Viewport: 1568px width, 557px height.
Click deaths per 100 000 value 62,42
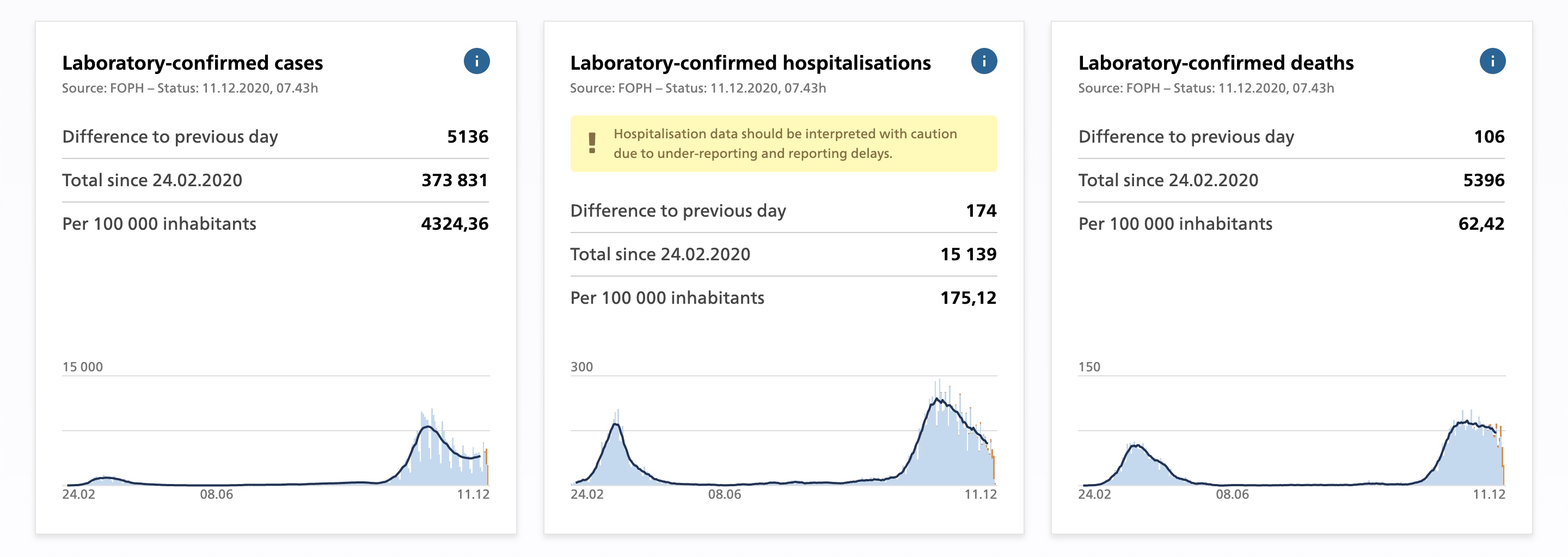[1480, 224]
